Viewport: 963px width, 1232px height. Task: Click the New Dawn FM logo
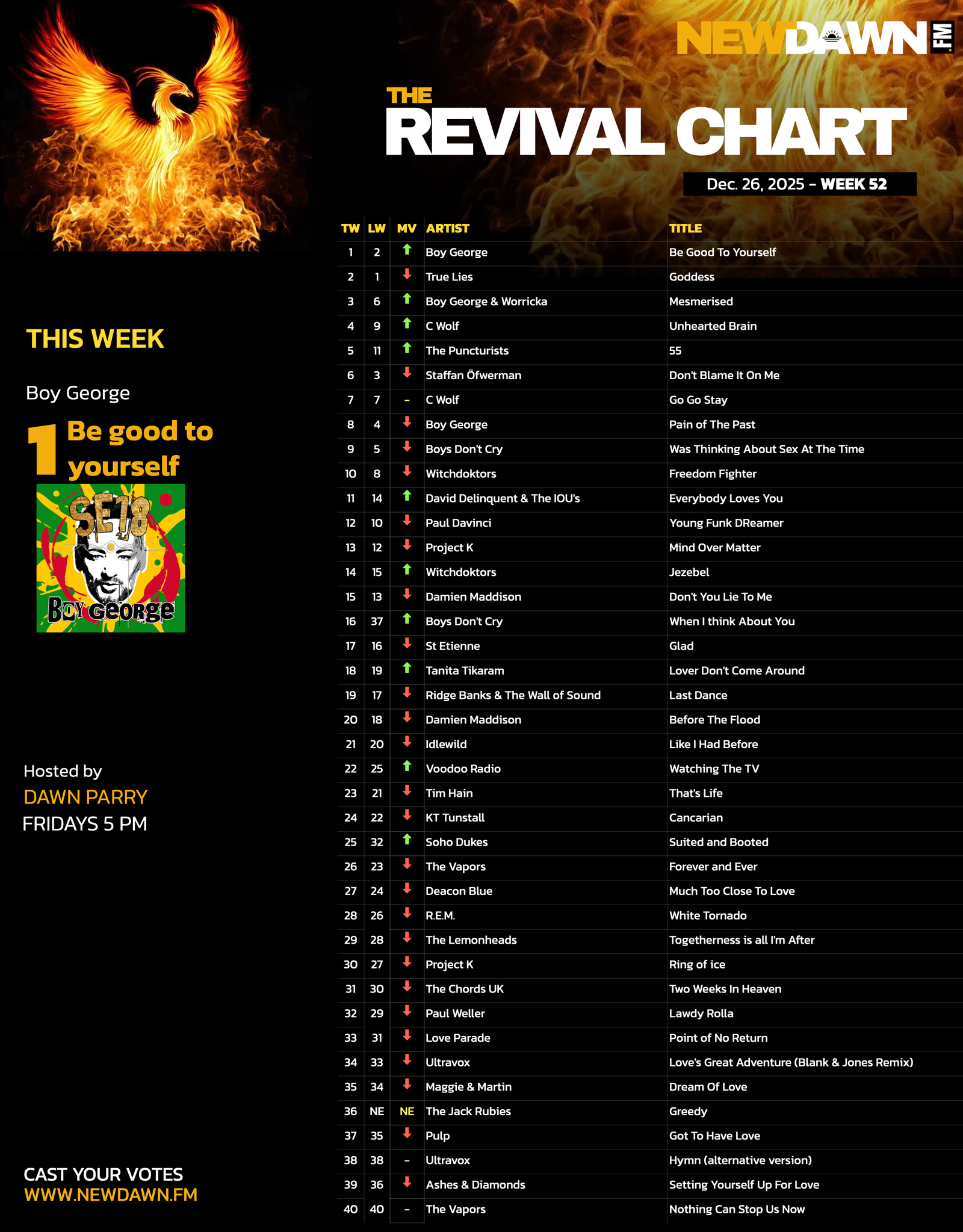[x=815, y=38]
